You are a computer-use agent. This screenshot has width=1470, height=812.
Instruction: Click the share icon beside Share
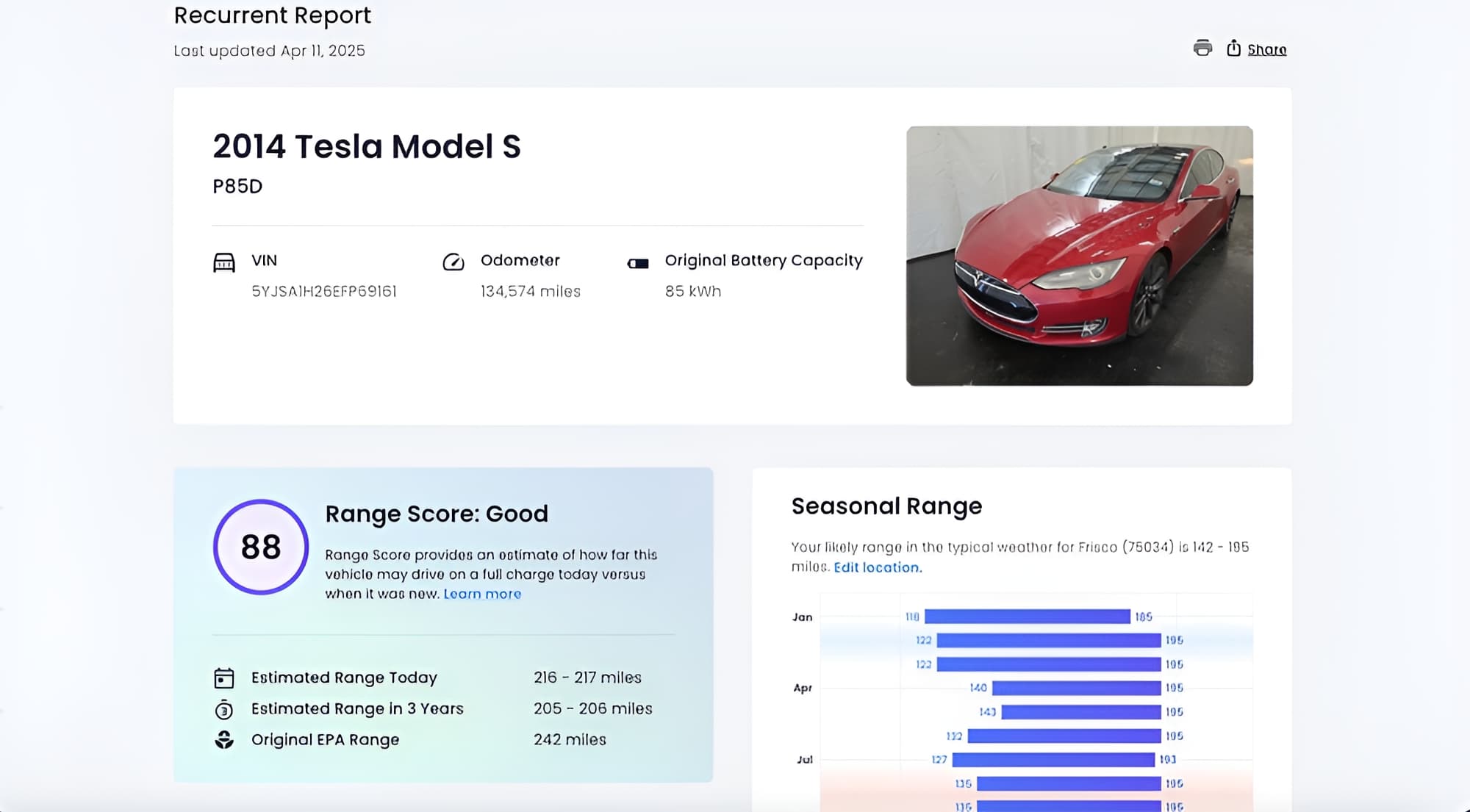1233,48
